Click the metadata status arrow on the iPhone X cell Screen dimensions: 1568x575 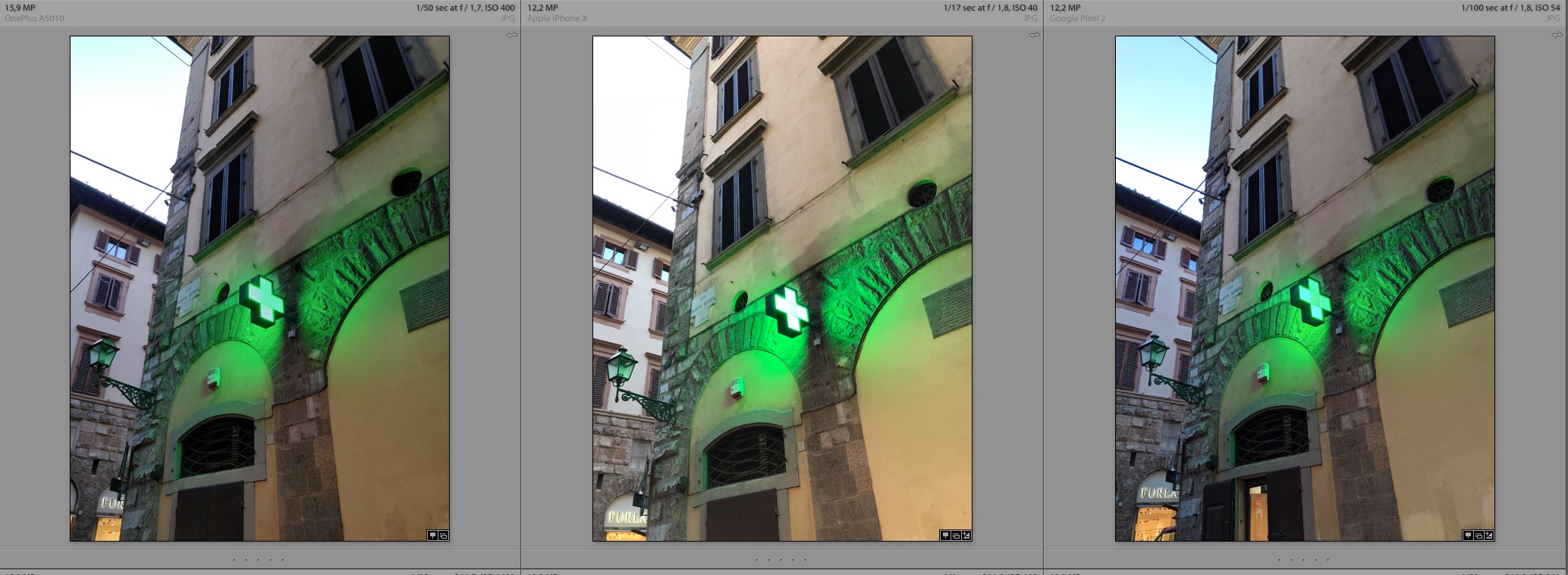(x=1035, y=35)
